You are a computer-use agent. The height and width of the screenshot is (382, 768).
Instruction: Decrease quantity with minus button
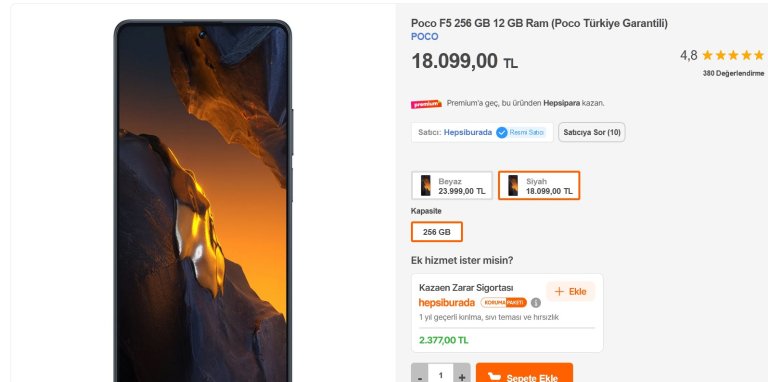[x=420, y=376]
